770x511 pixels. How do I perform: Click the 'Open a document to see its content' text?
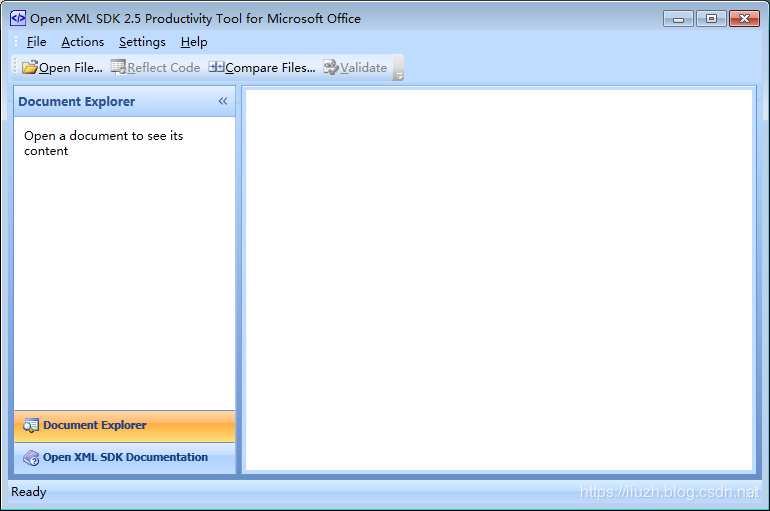[104, 143]
